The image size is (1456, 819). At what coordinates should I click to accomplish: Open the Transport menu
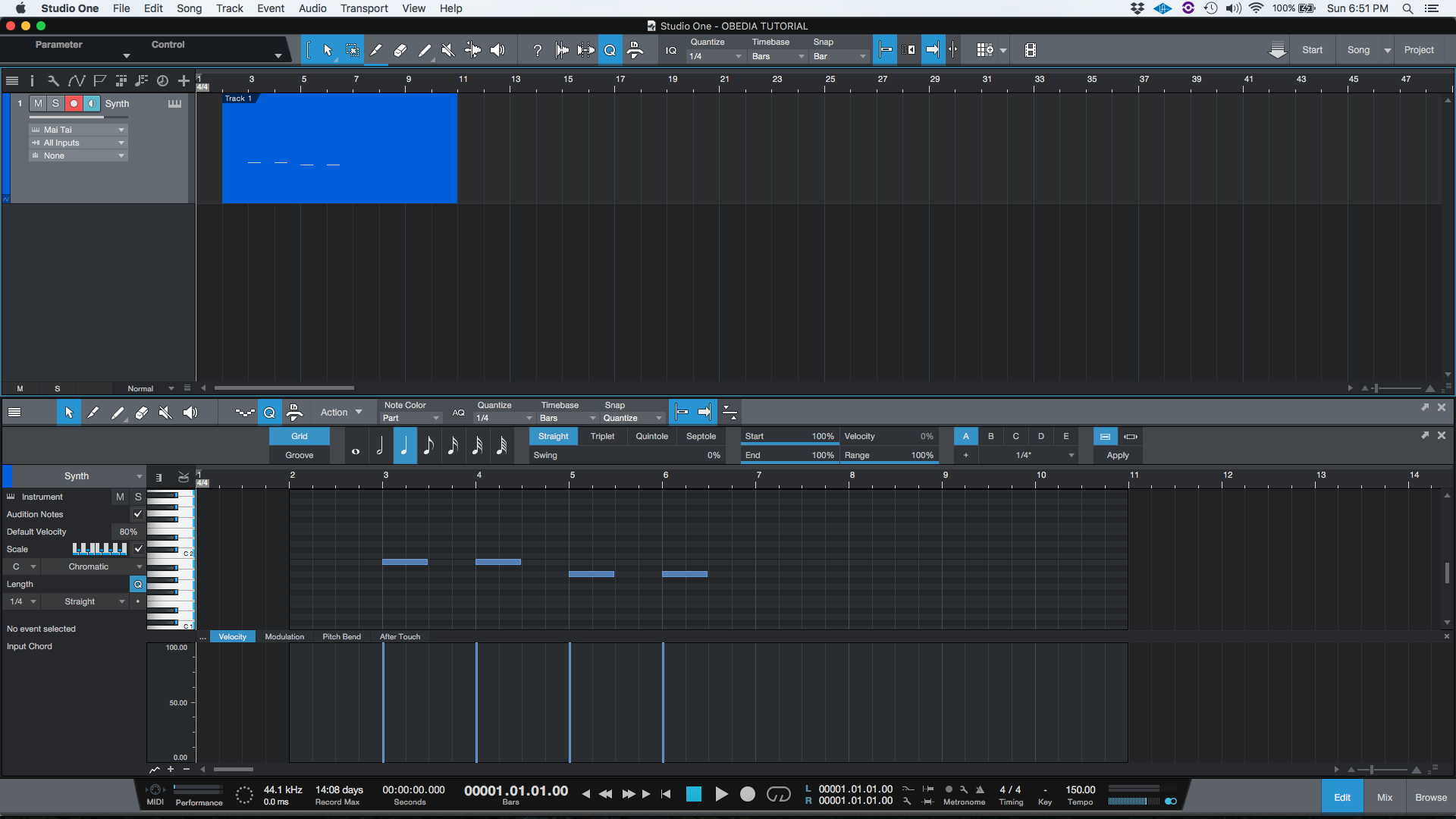click(364, 8)
